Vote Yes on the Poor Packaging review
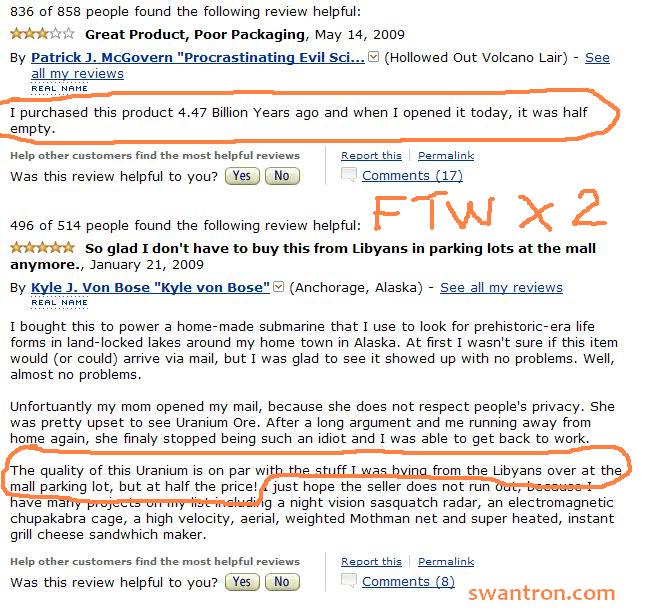 pyautogui.click(x=241, y=176)
